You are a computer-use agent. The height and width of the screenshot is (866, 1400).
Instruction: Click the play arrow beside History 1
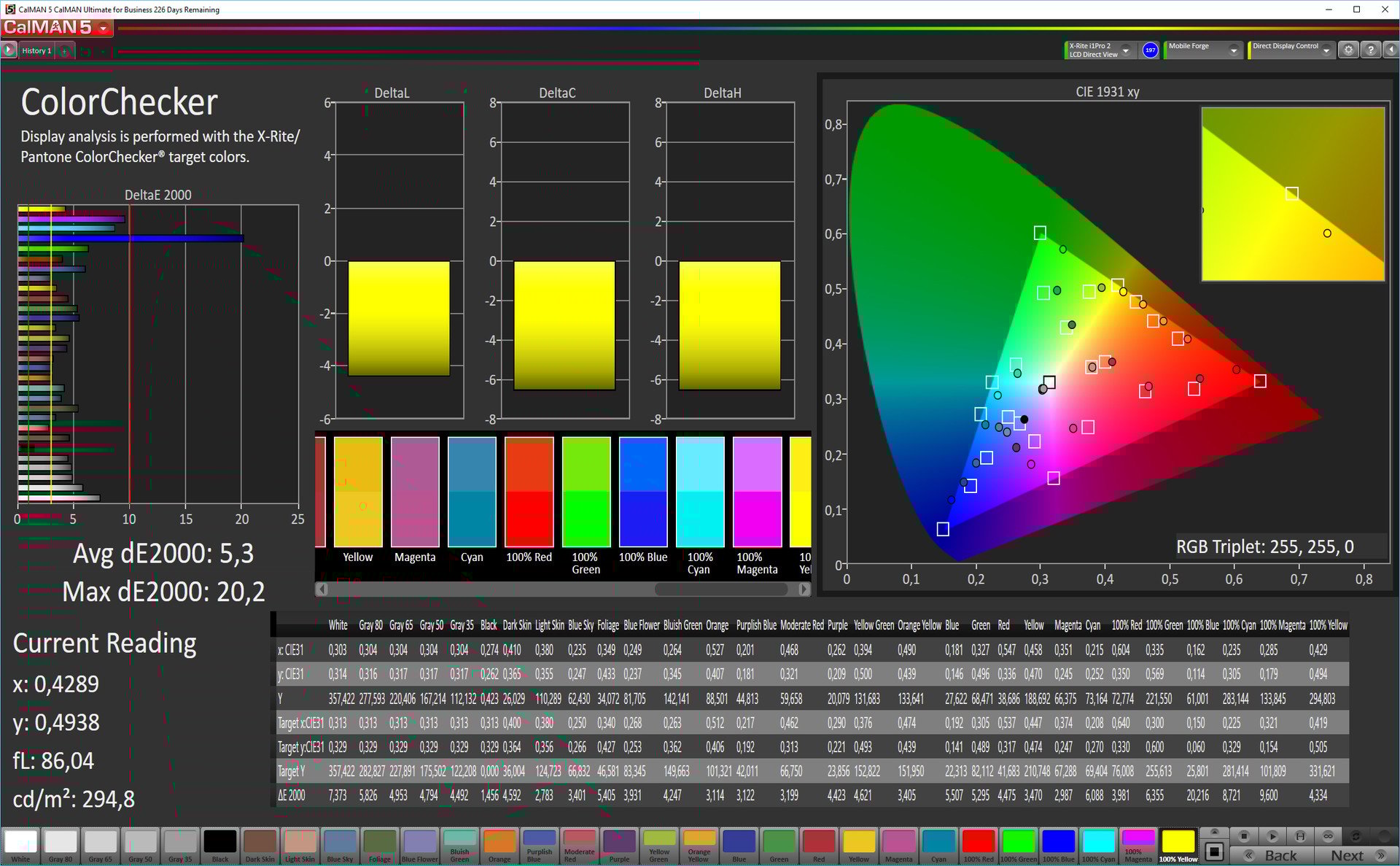tap(9, 50)
